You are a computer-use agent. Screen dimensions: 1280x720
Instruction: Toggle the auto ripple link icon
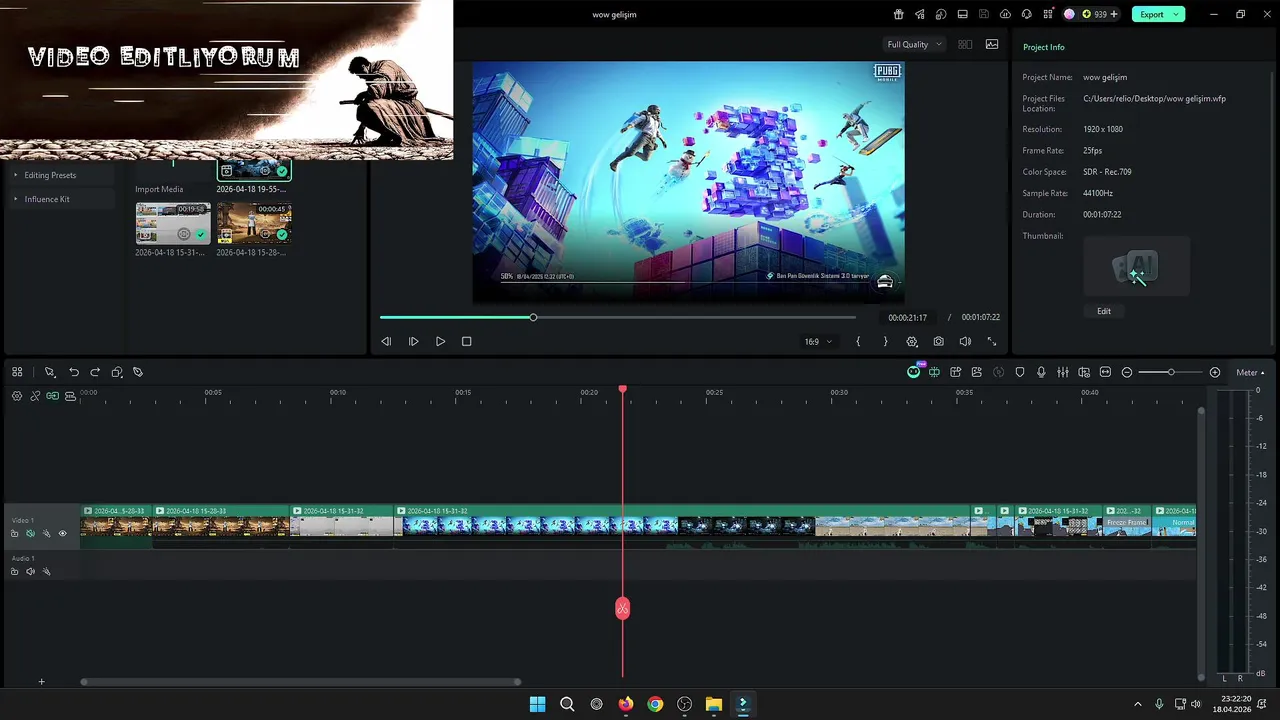(x=35, y=396)
